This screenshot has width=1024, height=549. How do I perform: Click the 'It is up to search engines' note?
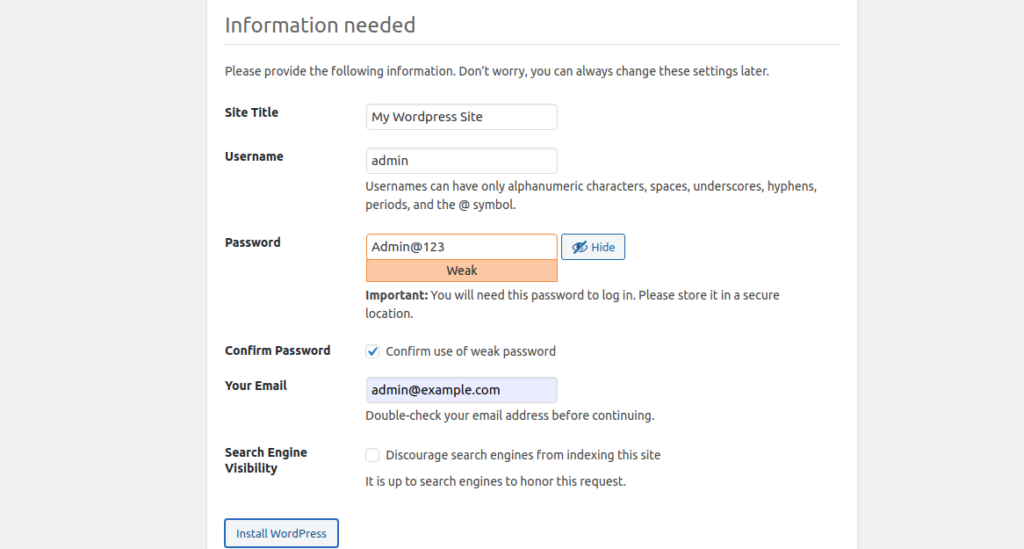point(495,481)
